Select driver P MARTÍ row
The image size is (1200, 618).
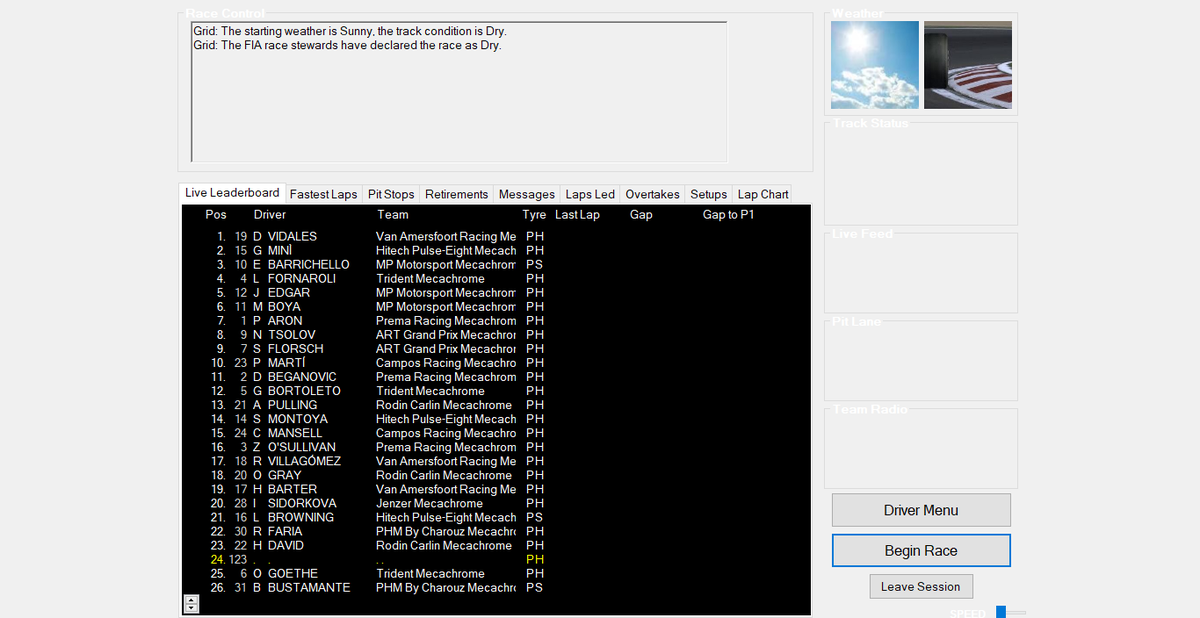(496, 362)
